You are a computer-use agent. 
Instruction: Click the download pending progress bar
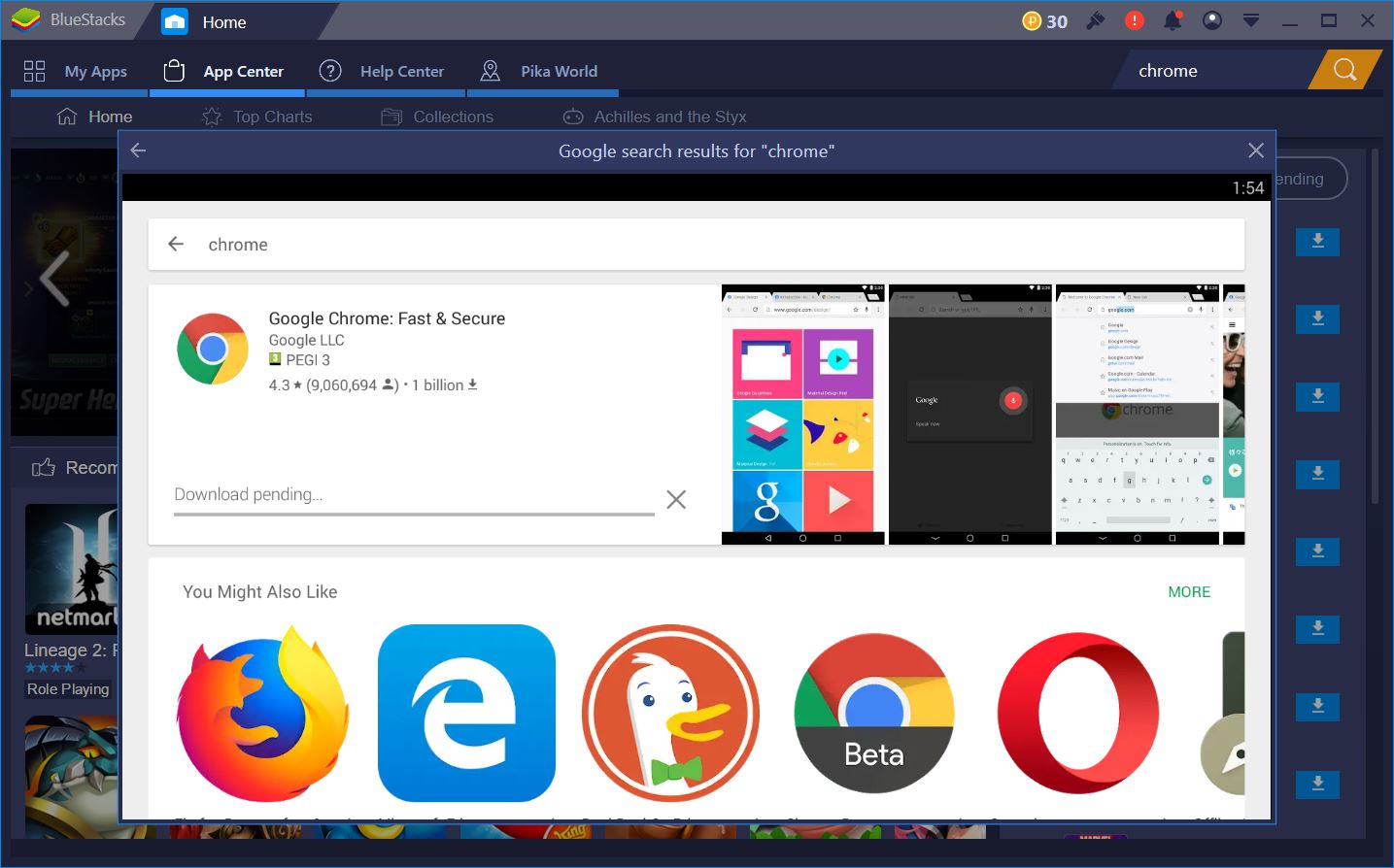click(414, 514)
